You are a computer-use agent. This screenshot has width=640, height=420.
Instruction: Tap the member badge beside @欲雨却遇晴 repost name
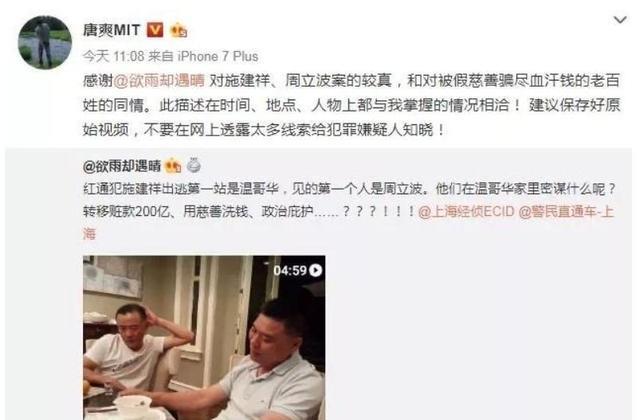tap(173, 166)
